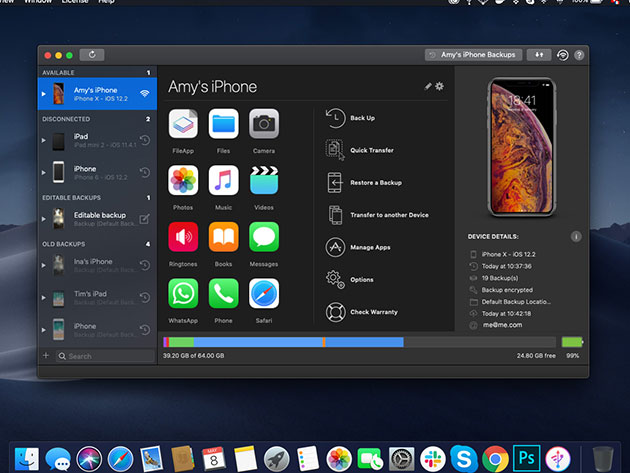Click the refresh toolbar button
Viewport: 630px width, 473px height.
point(92,55)
